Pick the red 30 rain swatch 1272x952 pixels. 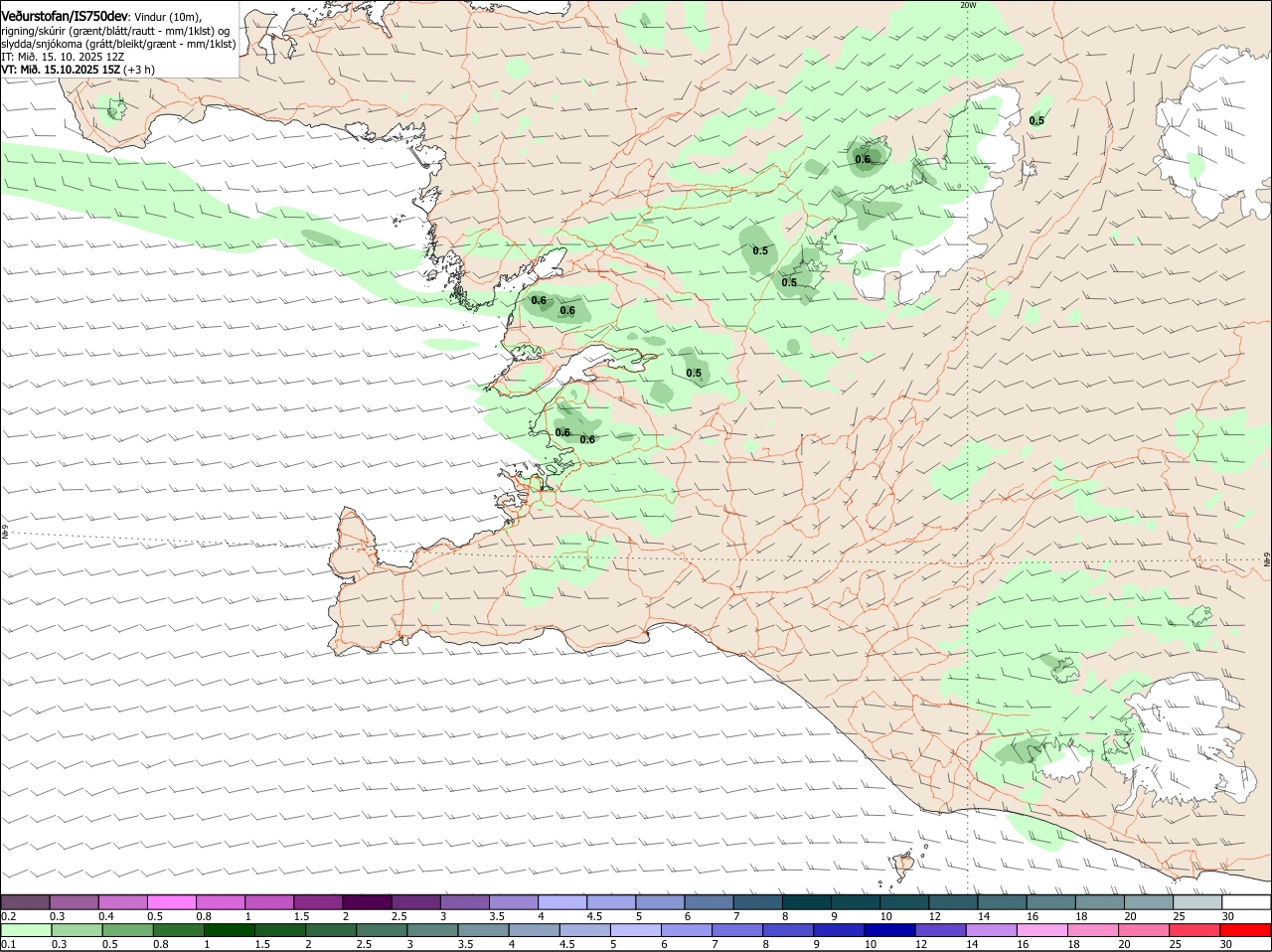pos(1245,931)
